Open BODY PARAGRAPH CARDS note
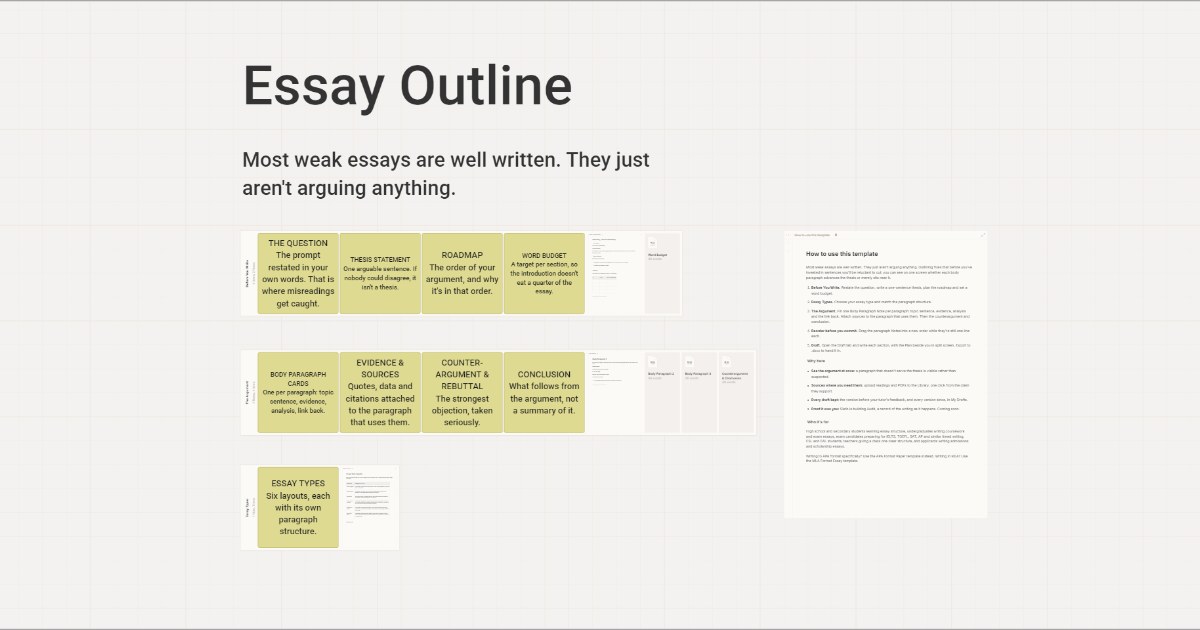Screen dimensions: 1200x630 298,392
